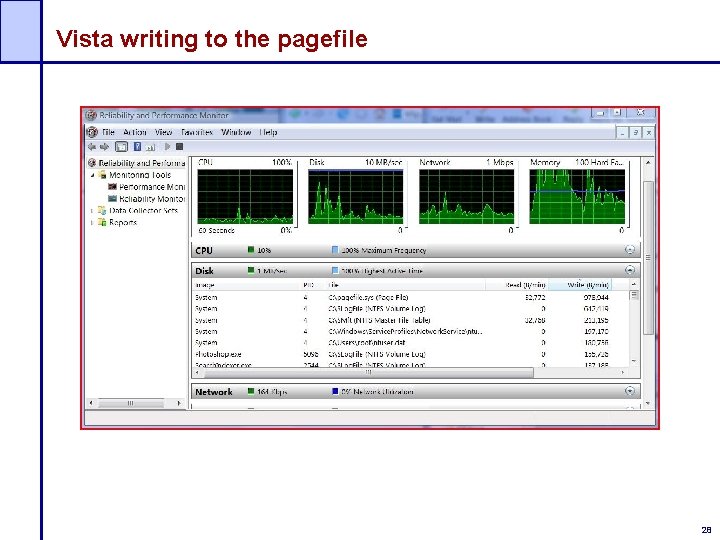Click the title bar Reliability Monitor app icon
The width and height of the screenshot is (720, 540).
coord(91,115)
